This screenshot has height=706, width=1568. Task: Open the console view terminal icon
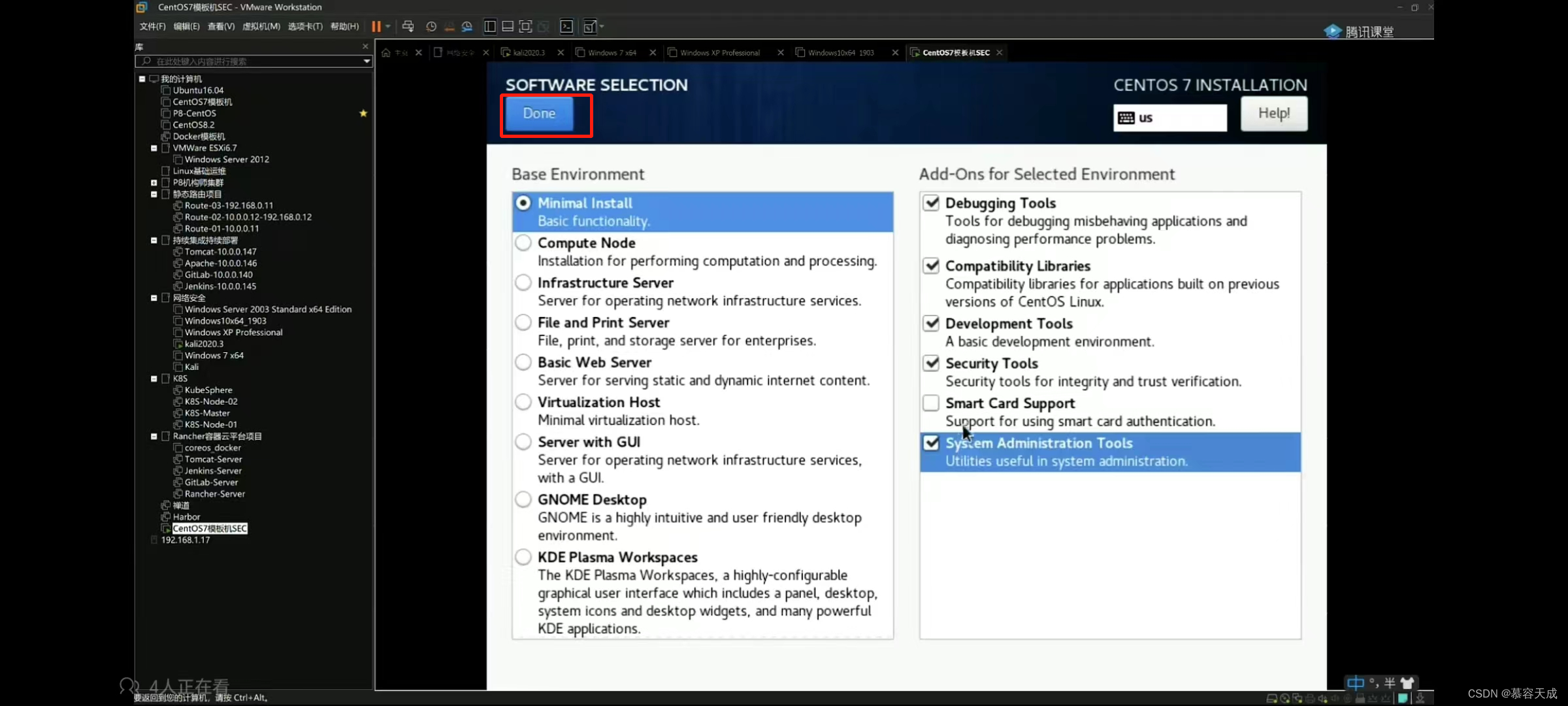tap(566, 27)
